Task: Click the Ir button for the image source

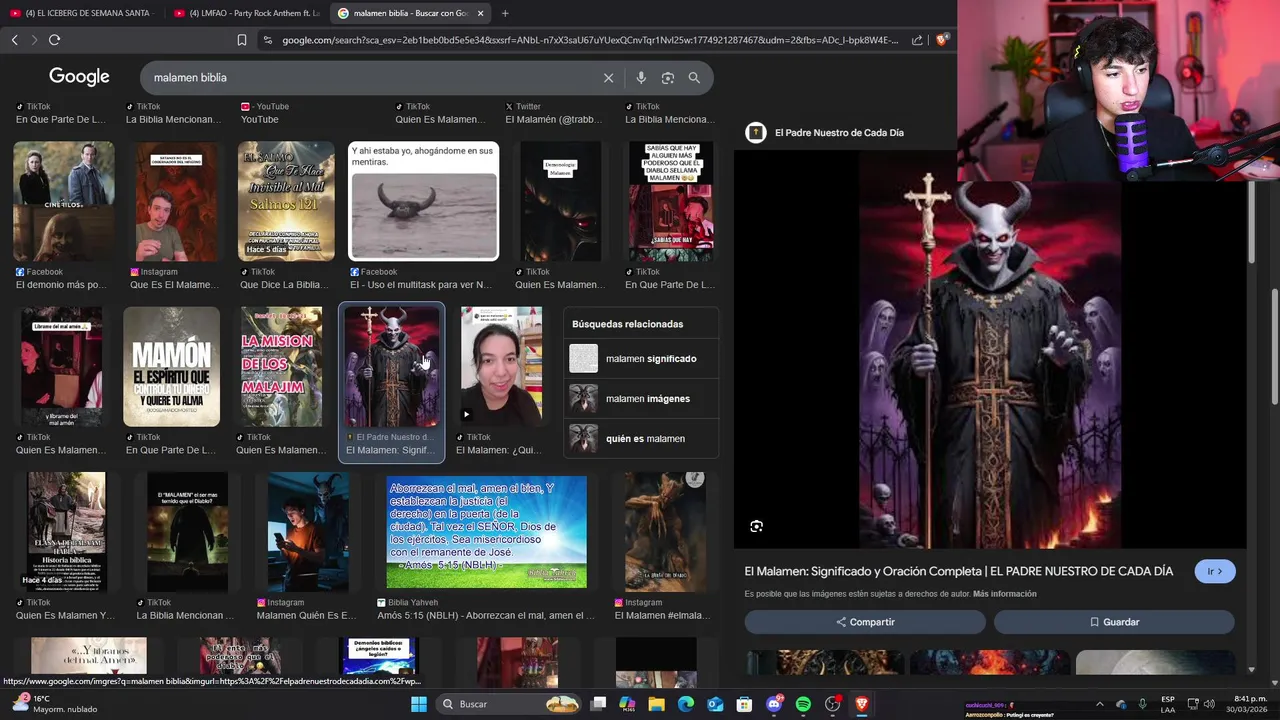Action: tap(1215, 572)
